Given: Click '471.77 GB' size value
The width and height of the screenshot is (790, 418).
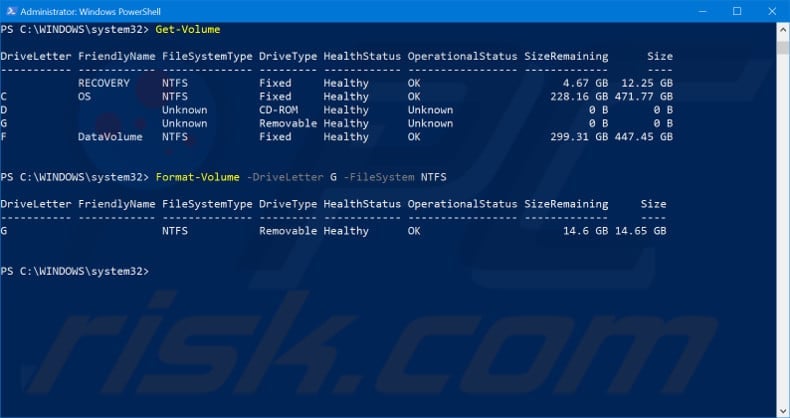Looking at the screenshot, I should click(x=644, y=97).
